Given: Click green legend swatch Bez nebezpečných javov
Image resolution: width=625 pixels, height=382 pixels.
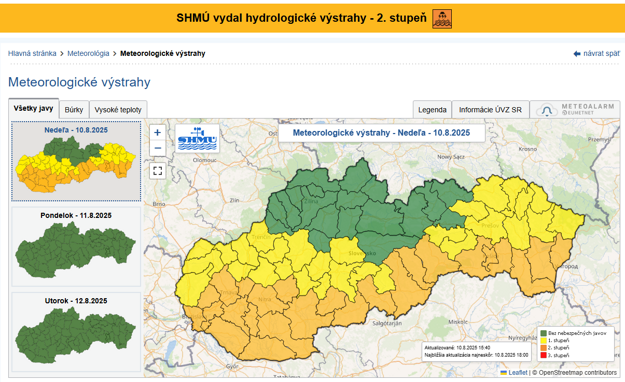Looking at the screenshot, I should pyautogui.click(x=543, y=333).
